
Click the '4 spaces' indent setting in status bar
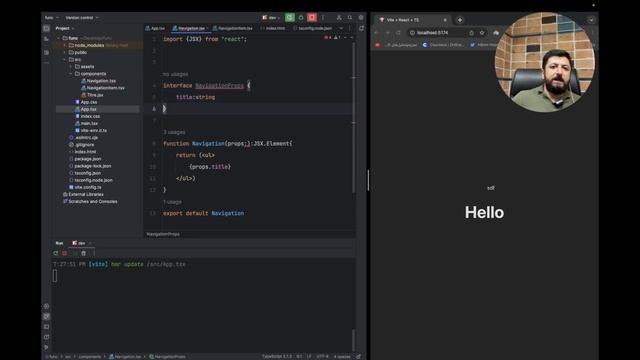point(342,356)
